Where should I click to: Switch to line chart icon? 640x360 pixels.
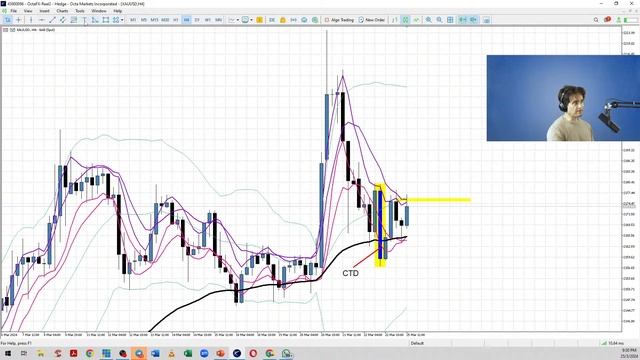coord(416,20)
